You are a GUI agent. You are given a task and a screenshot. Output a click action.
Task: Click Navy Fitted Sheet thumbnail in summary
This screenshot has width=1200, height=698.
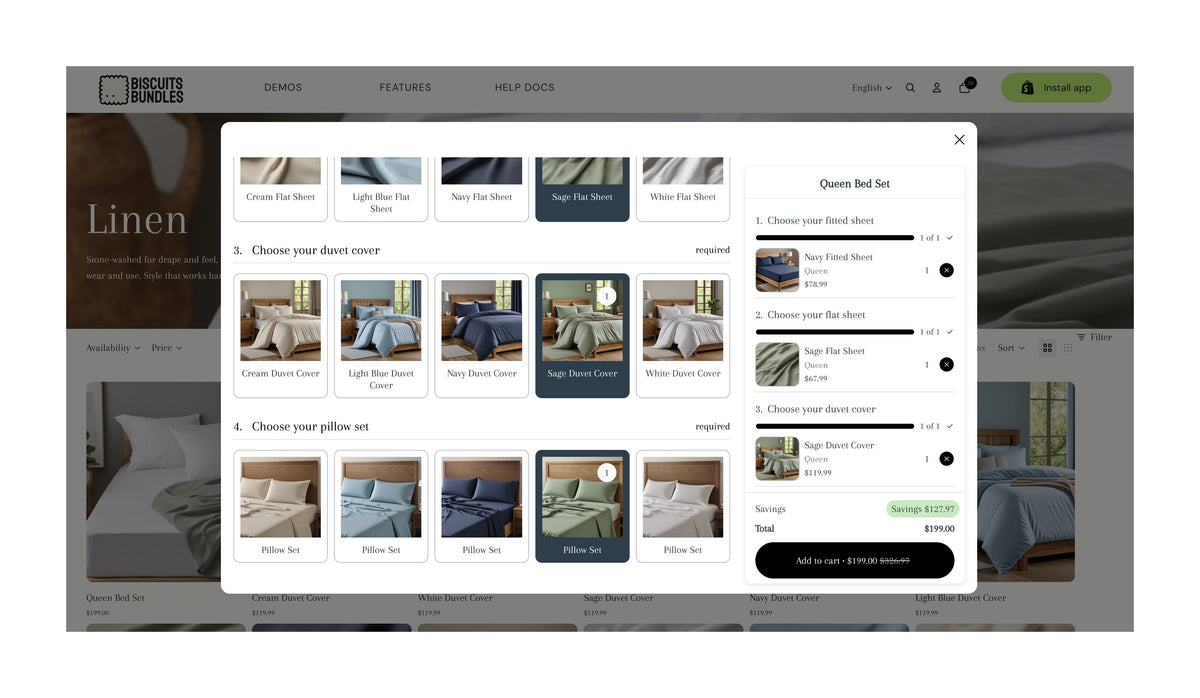[x=777, y=270]
